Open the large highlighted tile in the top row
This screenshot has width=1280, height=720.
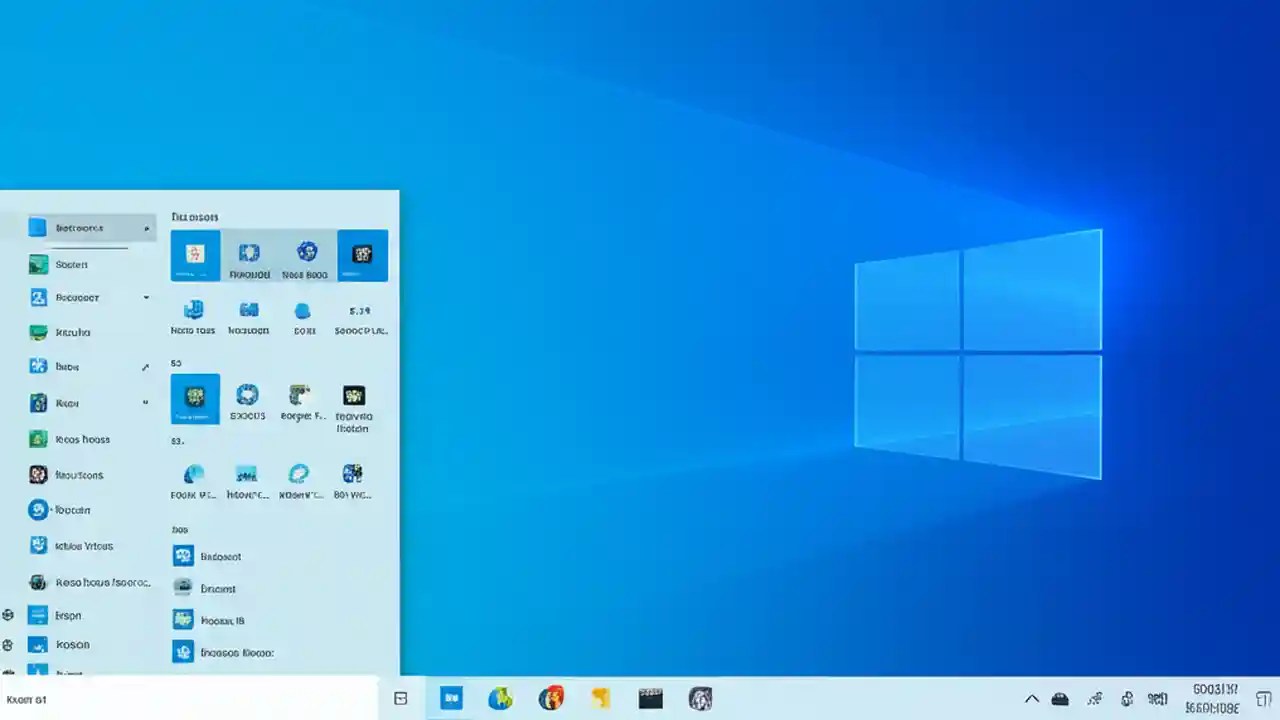pos(195,255)
